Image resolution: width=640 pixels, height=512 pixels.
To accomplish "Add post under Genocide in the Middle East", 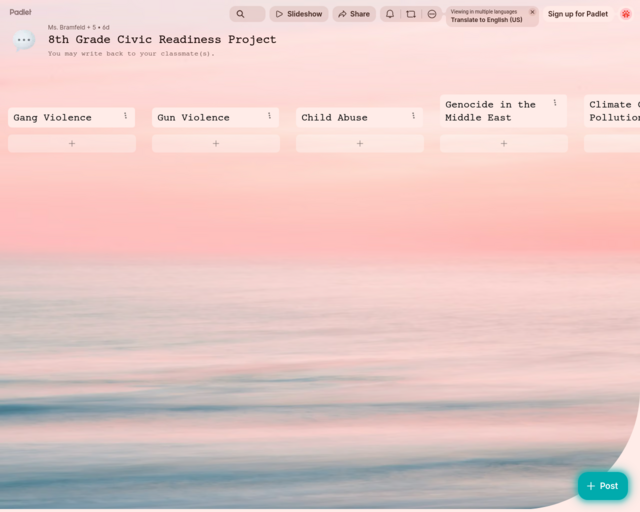I will coord(504,143).
